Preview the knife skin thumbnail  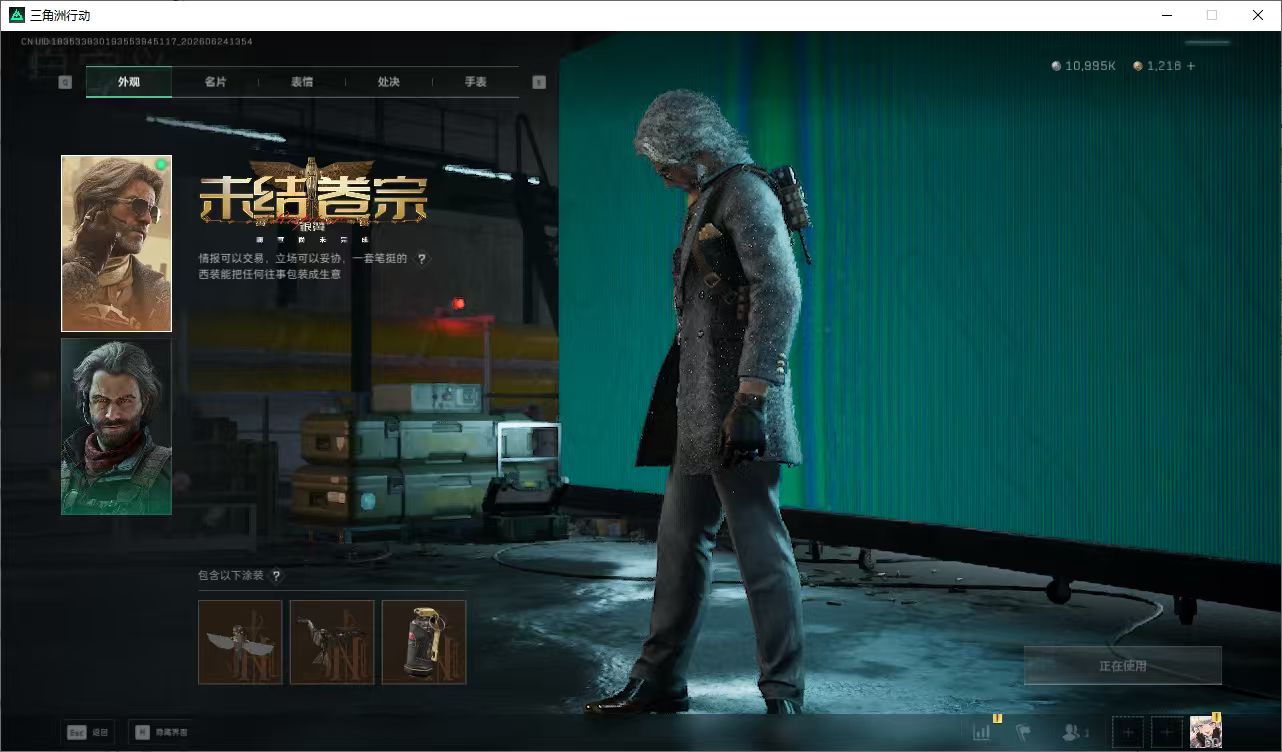click(332, 642)
